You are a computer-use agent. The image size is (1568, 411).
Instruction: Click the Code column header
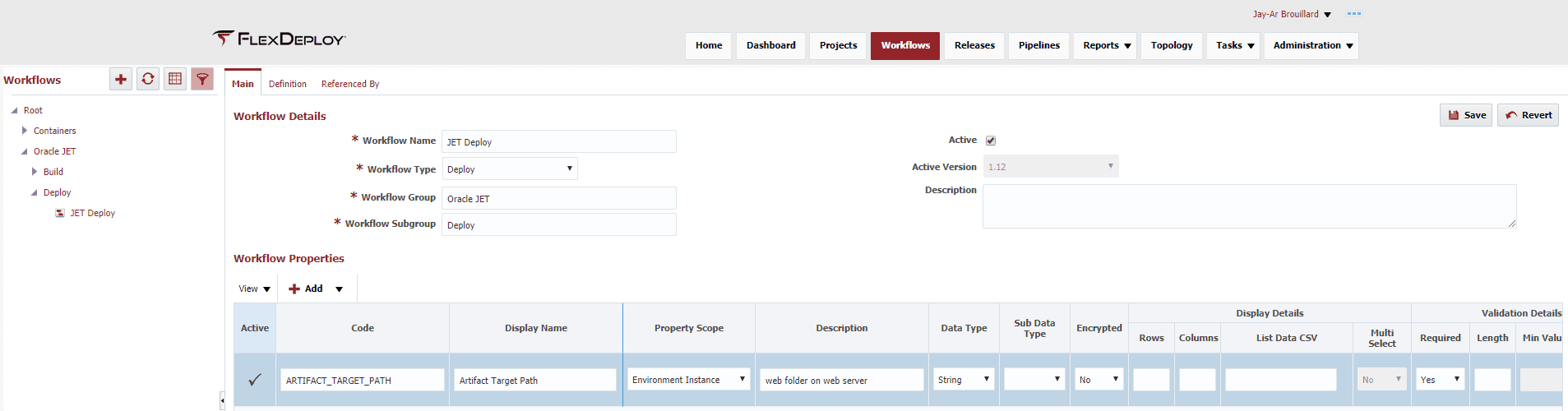363,328
